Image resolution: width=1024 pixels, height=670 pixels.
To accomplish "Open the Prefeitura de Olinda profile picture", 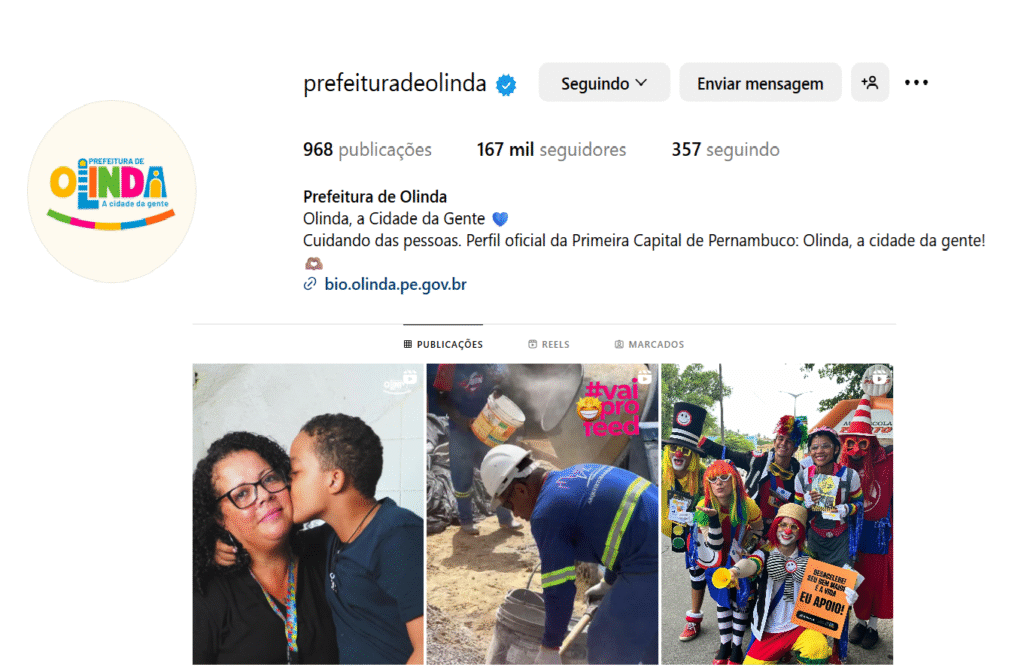I will click(112, 191).
